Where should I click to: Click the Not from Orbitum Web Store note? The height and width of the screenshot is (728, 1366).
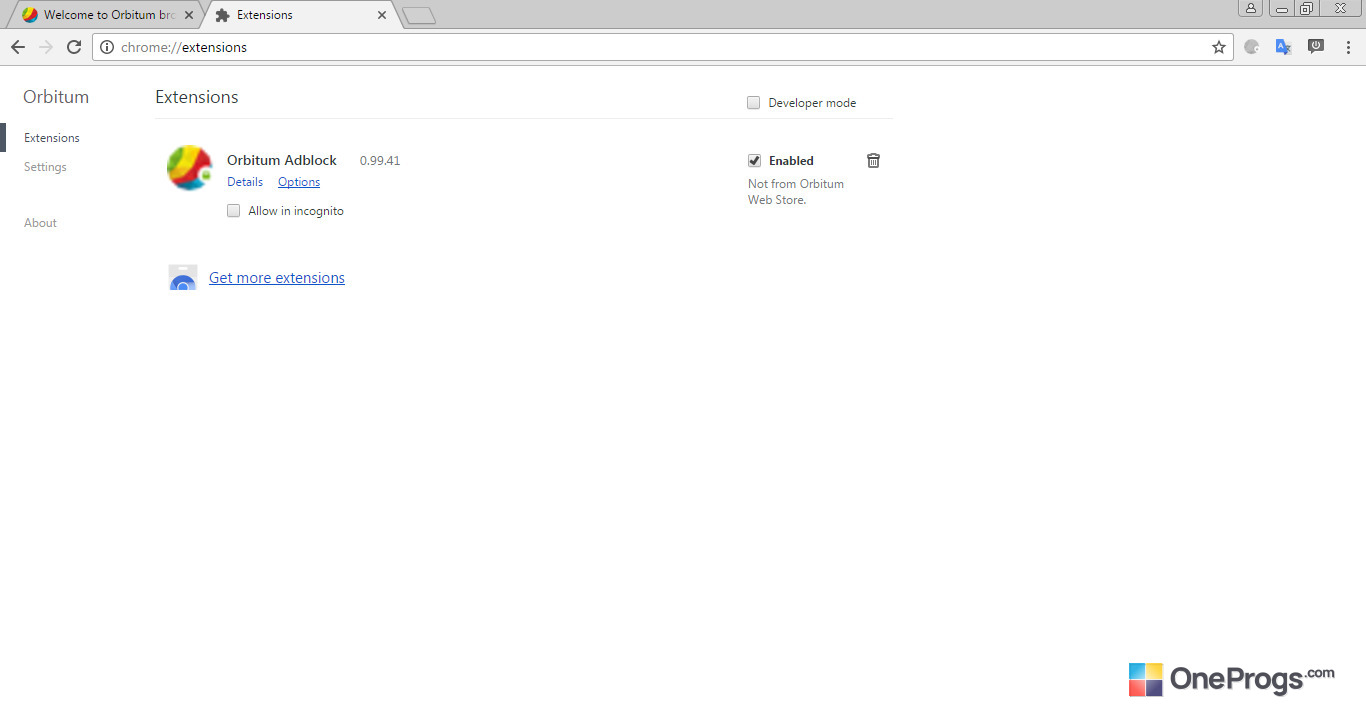click(x=796, y=192)
